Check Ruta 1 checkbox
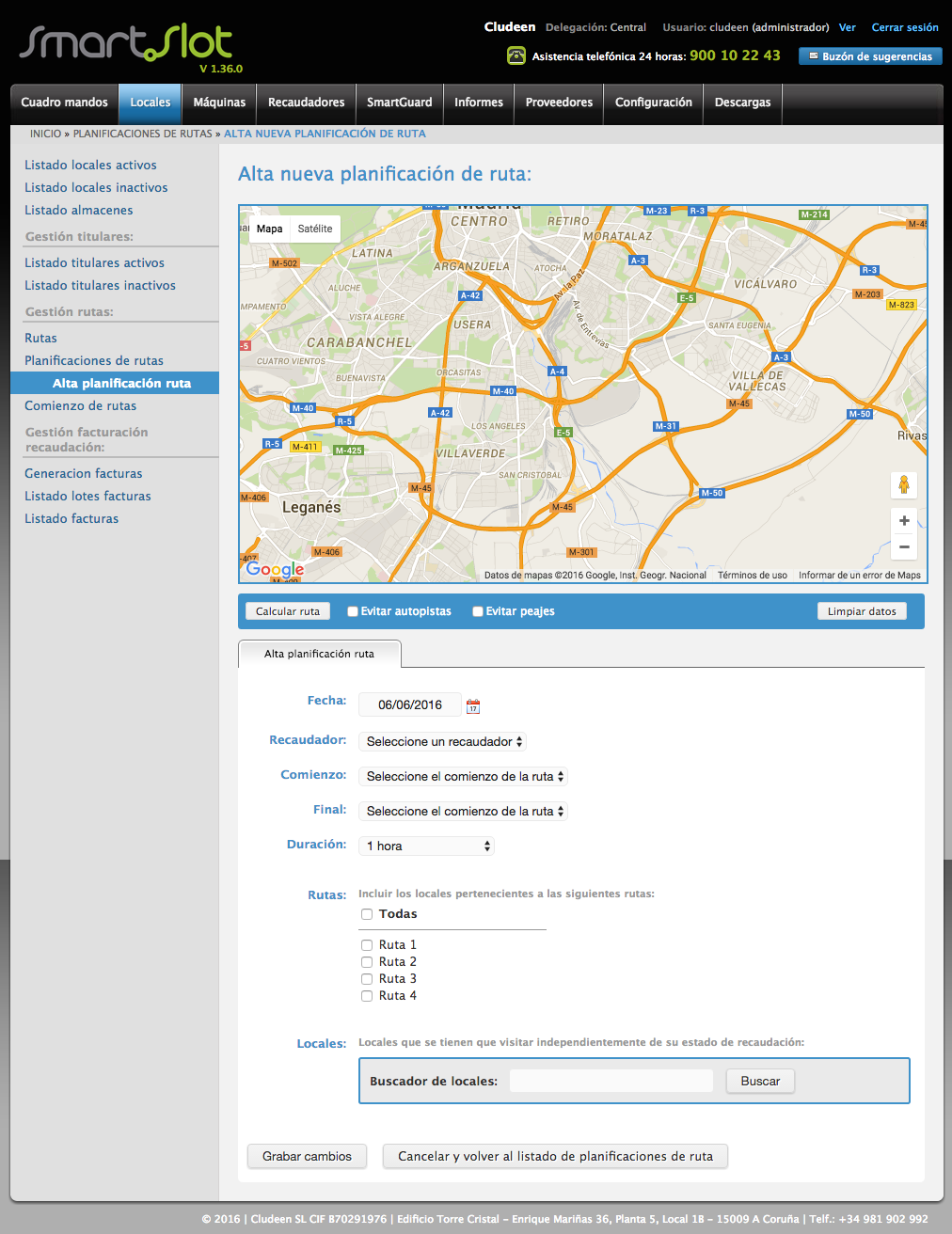Viewport: 952px width, 1234px height. tap(367, 945)
